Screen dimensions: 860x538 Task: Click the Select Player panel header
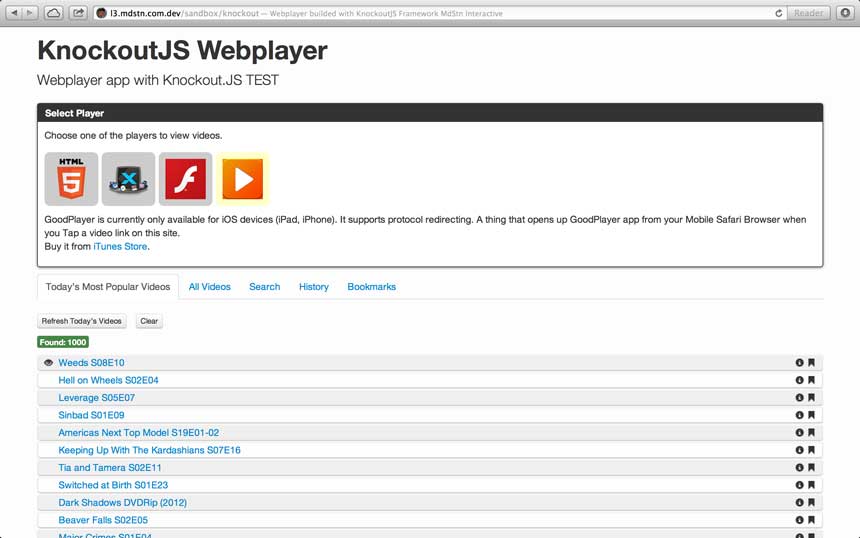430,113
